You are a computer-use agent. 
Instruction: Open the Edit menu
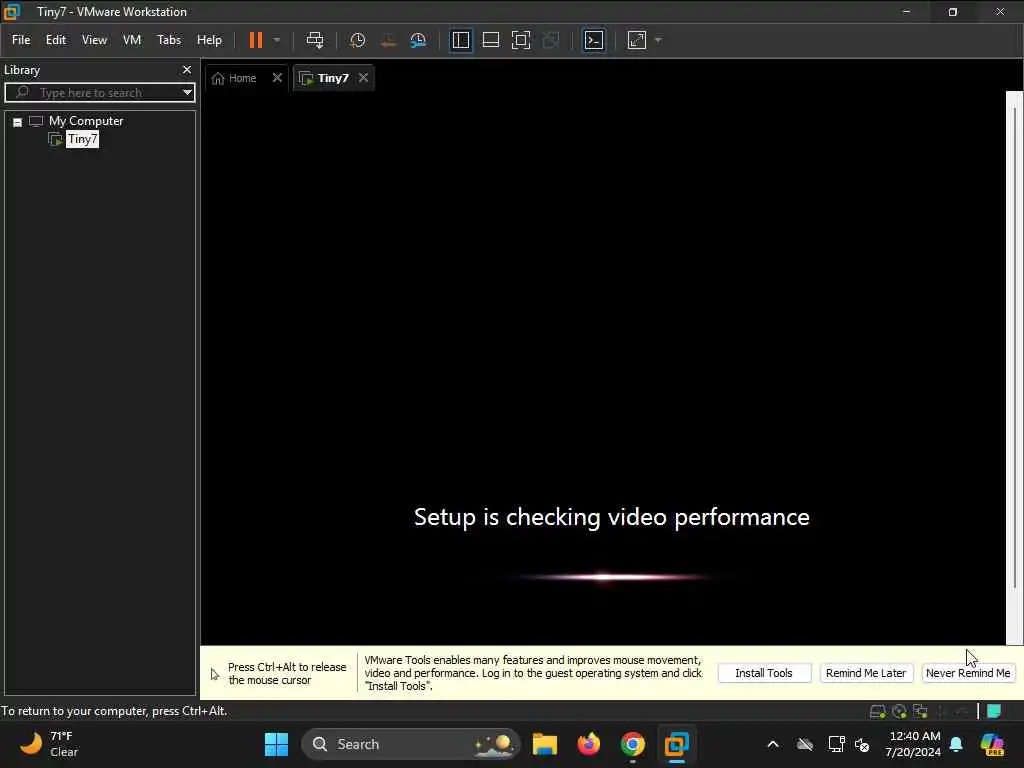tap(56, 40)
